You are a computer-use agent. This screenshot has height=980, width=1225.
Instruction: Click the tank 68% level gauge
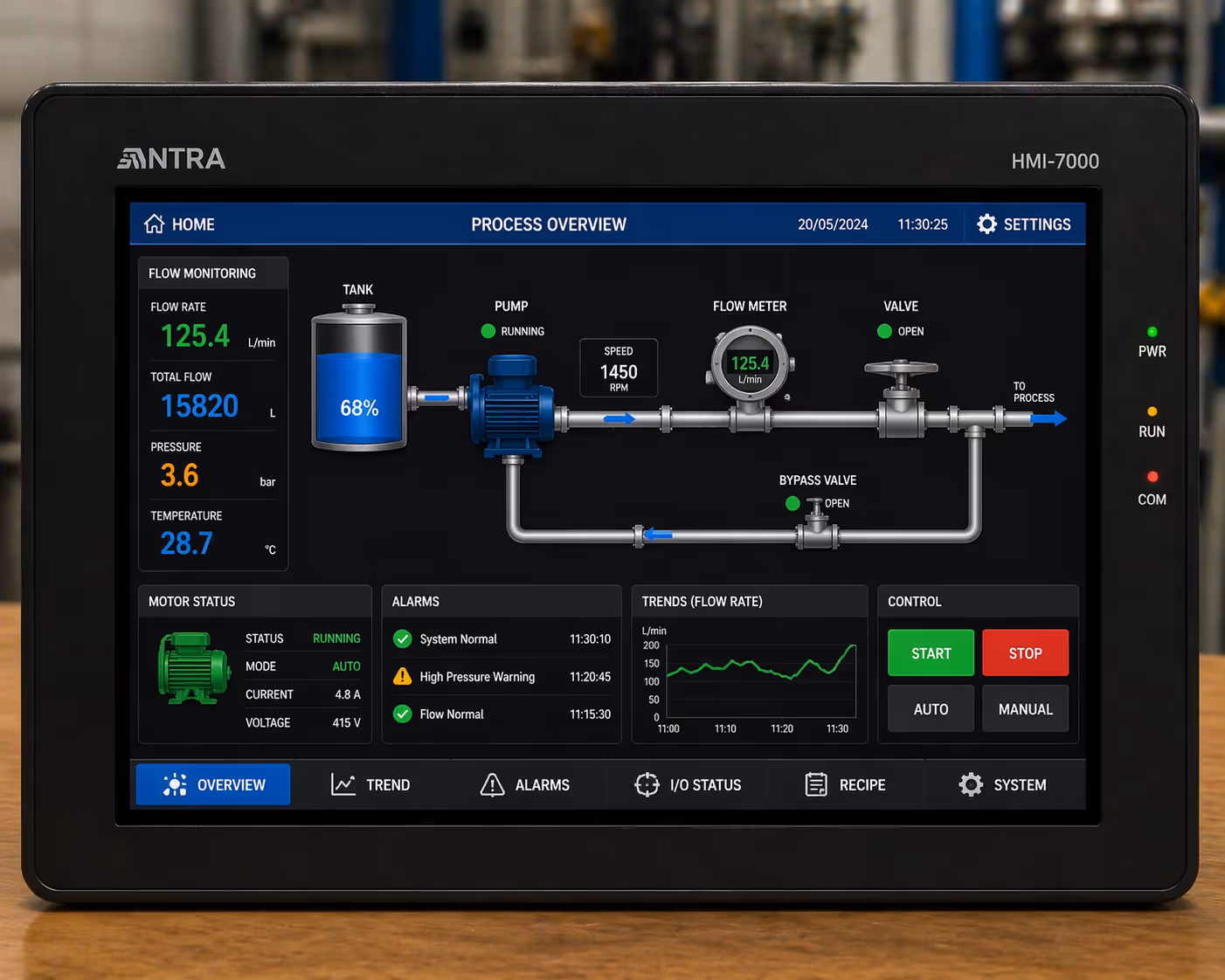pyautogui.click(x=359, y=377)
